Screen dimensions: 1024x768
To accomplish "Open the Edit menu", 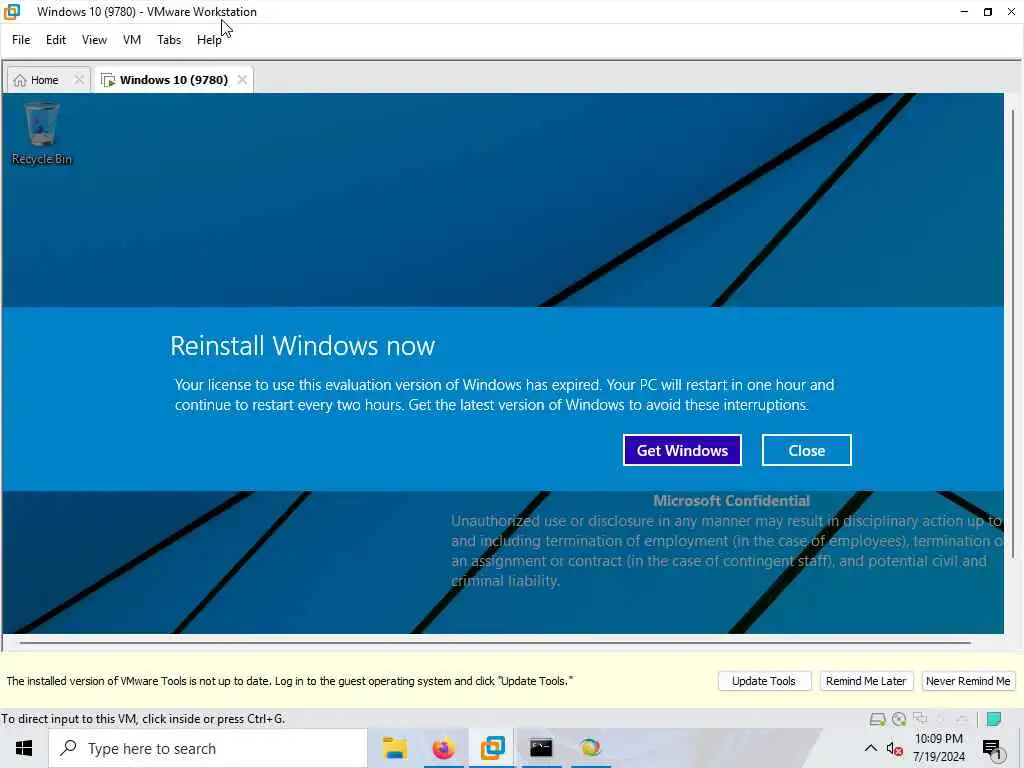I will 56,40.
